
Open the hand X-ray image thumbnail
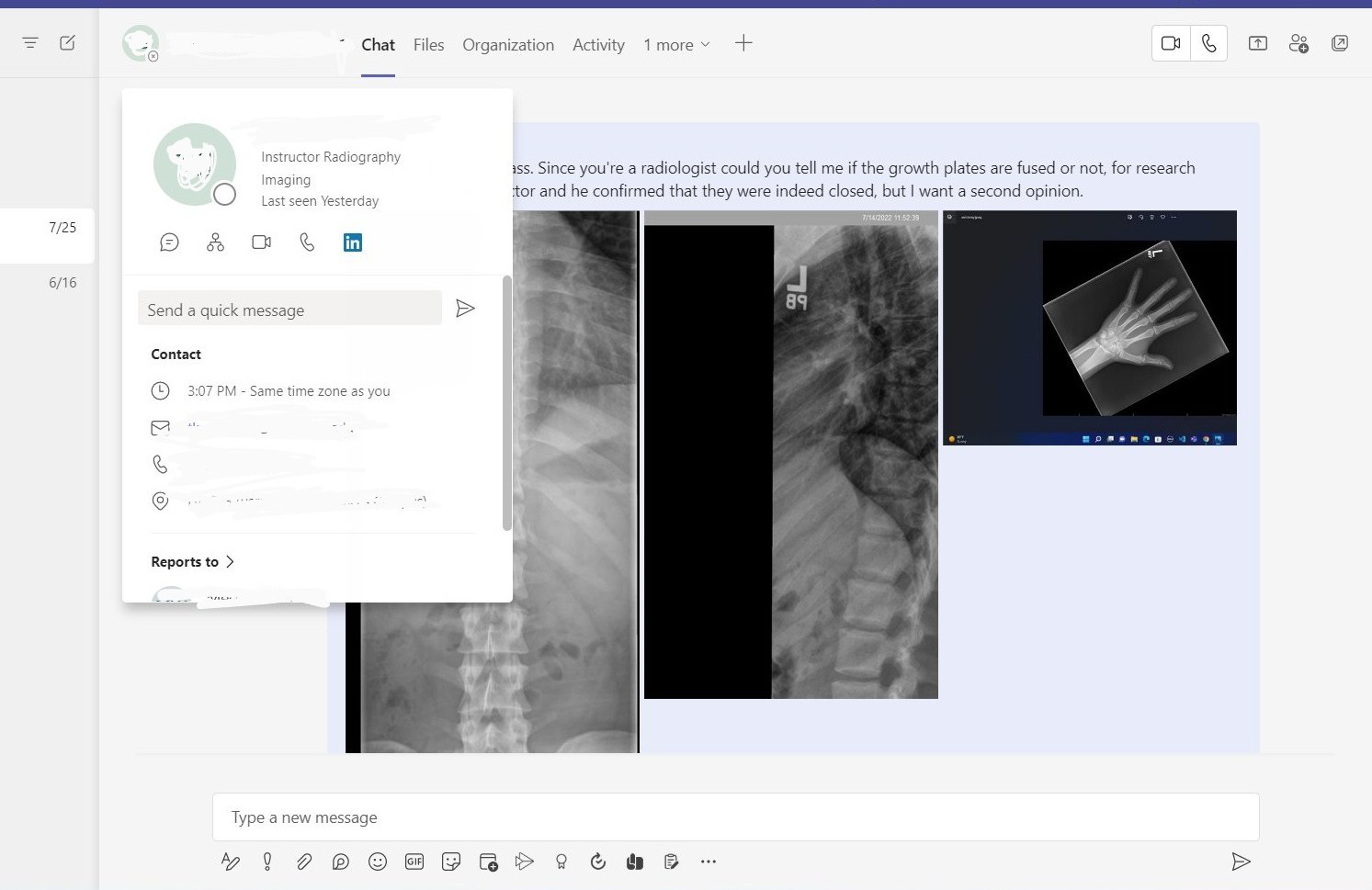(x=1090, y=328)
